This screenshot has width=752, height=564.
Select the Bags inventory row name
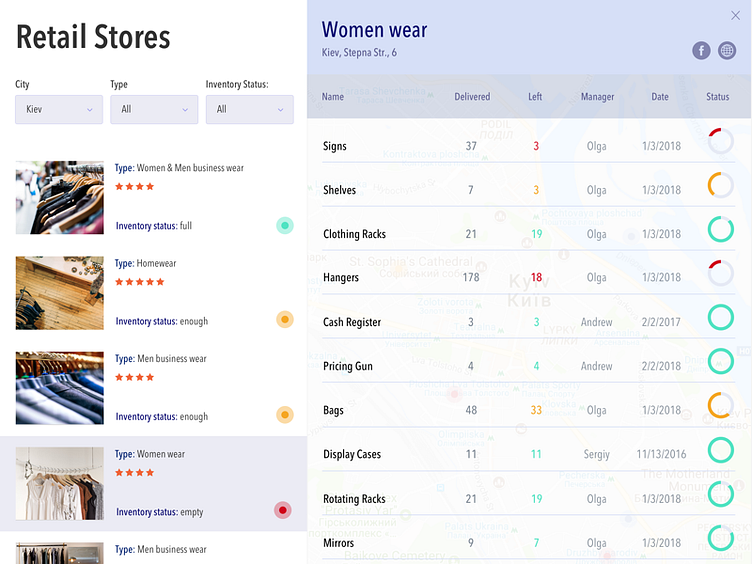tap(333, 411)
